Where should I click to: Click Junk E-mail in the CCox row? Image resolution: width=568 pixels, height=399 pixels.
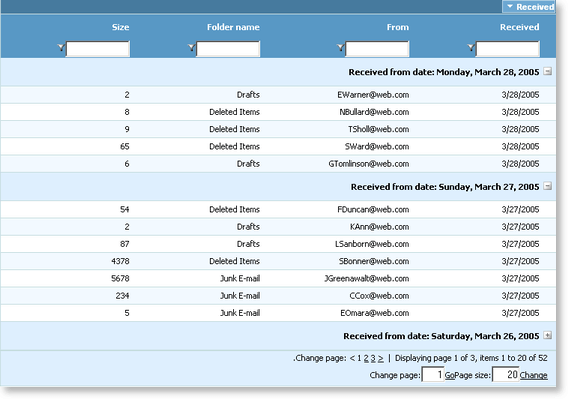[240, 296]
